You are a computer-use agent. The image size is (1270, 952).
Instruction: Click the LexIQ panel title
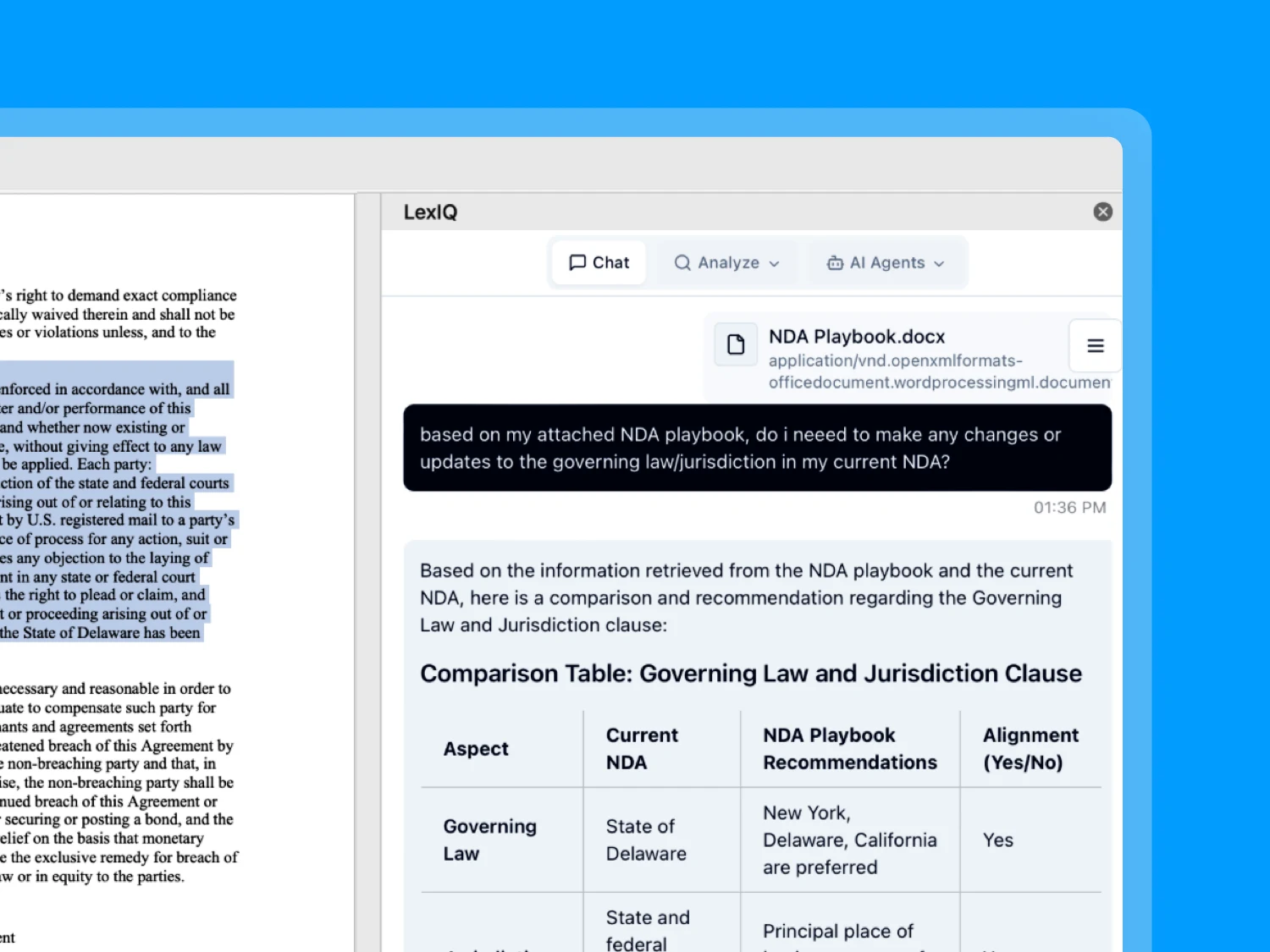430,212
